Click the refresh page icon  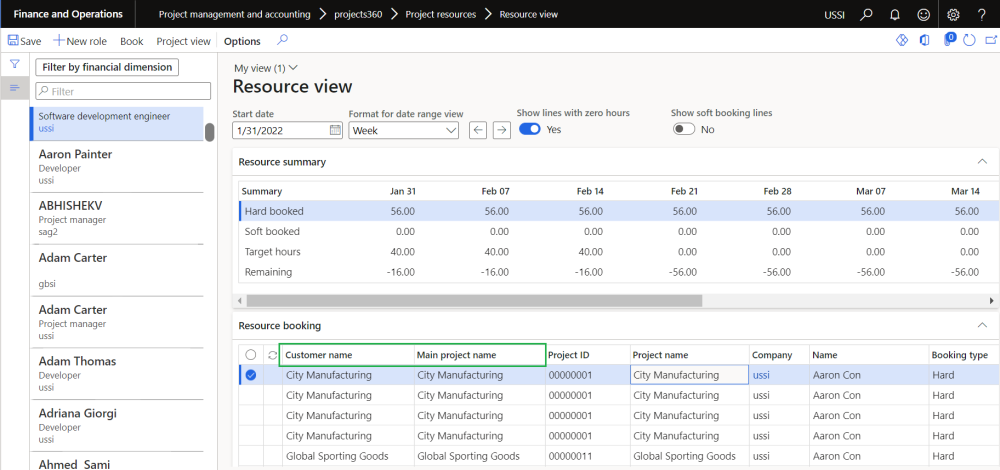[967, 41]
